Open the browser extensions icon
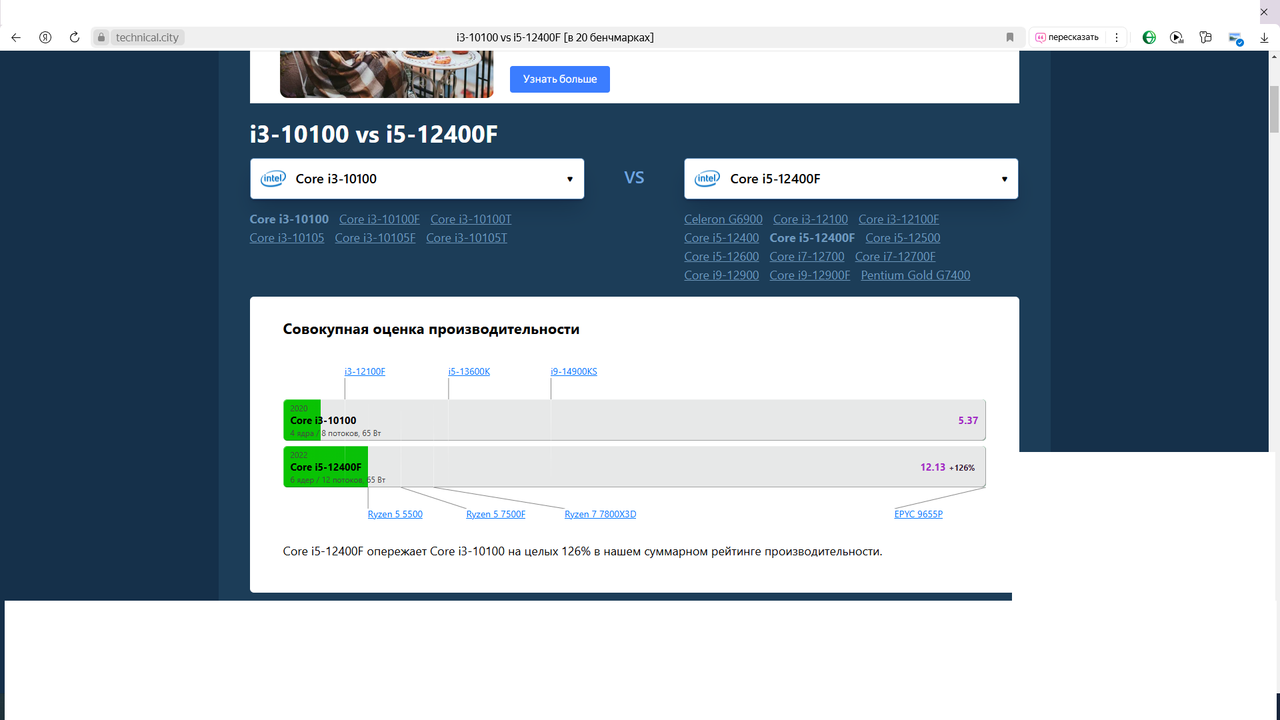 pos(1206,37)
